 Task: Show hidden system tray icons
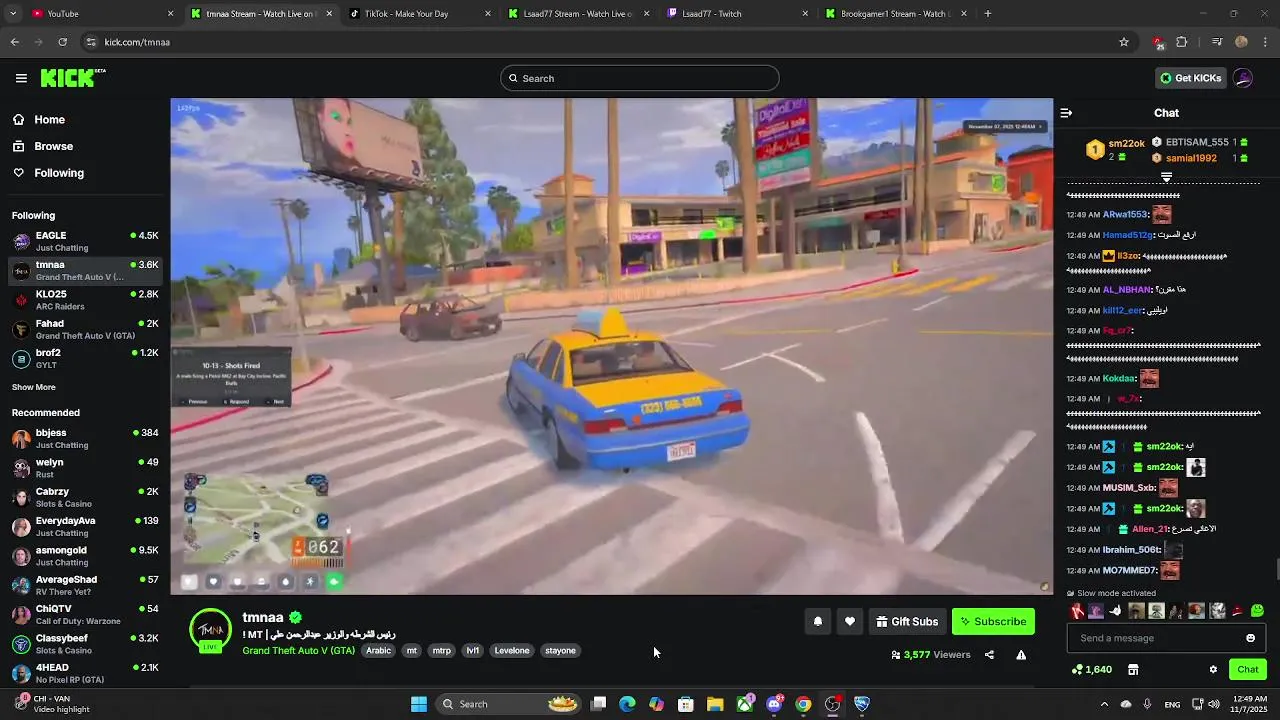[x=1104, y=704]
